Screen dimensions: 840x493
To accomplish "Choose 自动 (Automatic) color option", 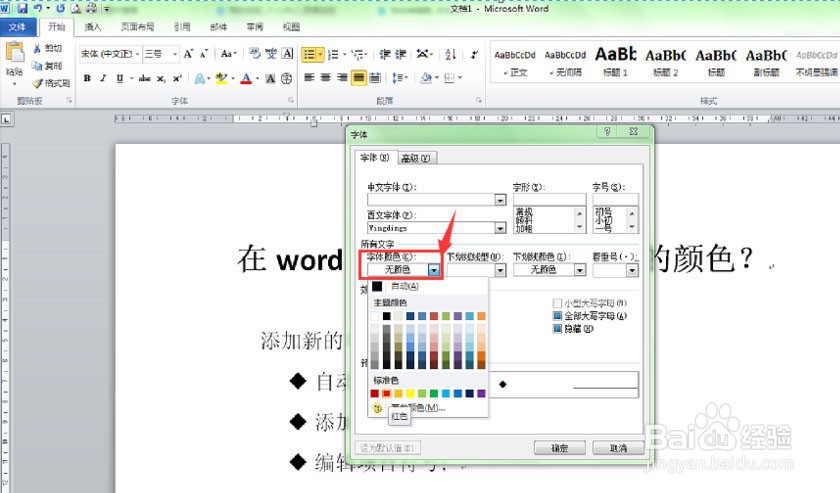I will click(428, 286).
